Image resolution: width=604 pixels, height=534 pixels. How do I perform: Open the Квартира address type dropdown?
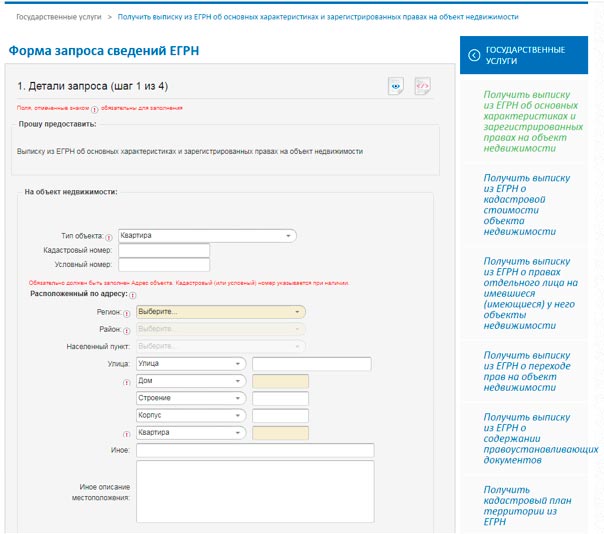click(191, 433)
